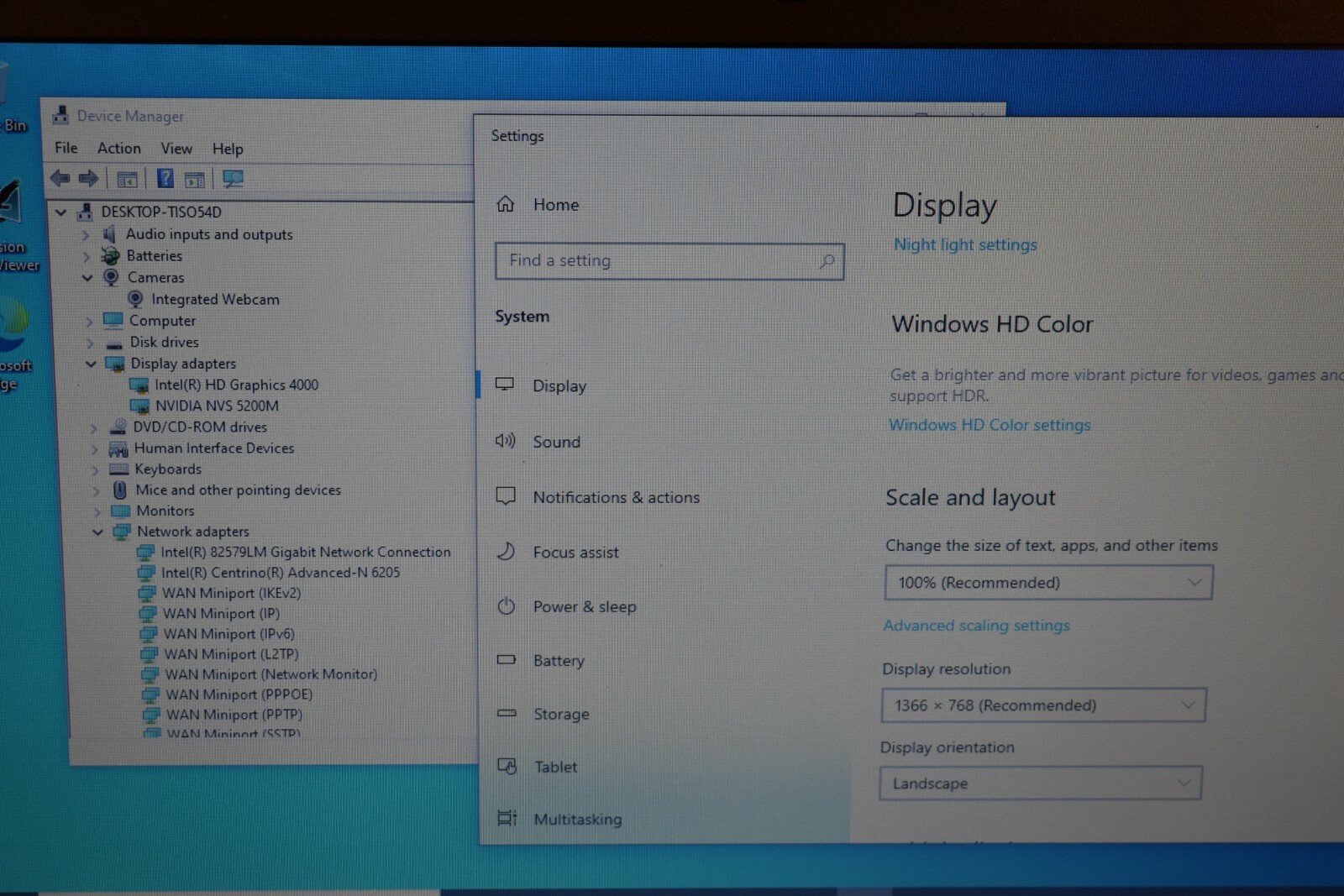Viewport: 1344px width, 896px height.
Task: Open Windows HD Color settings link
Action: pos(990,425)
